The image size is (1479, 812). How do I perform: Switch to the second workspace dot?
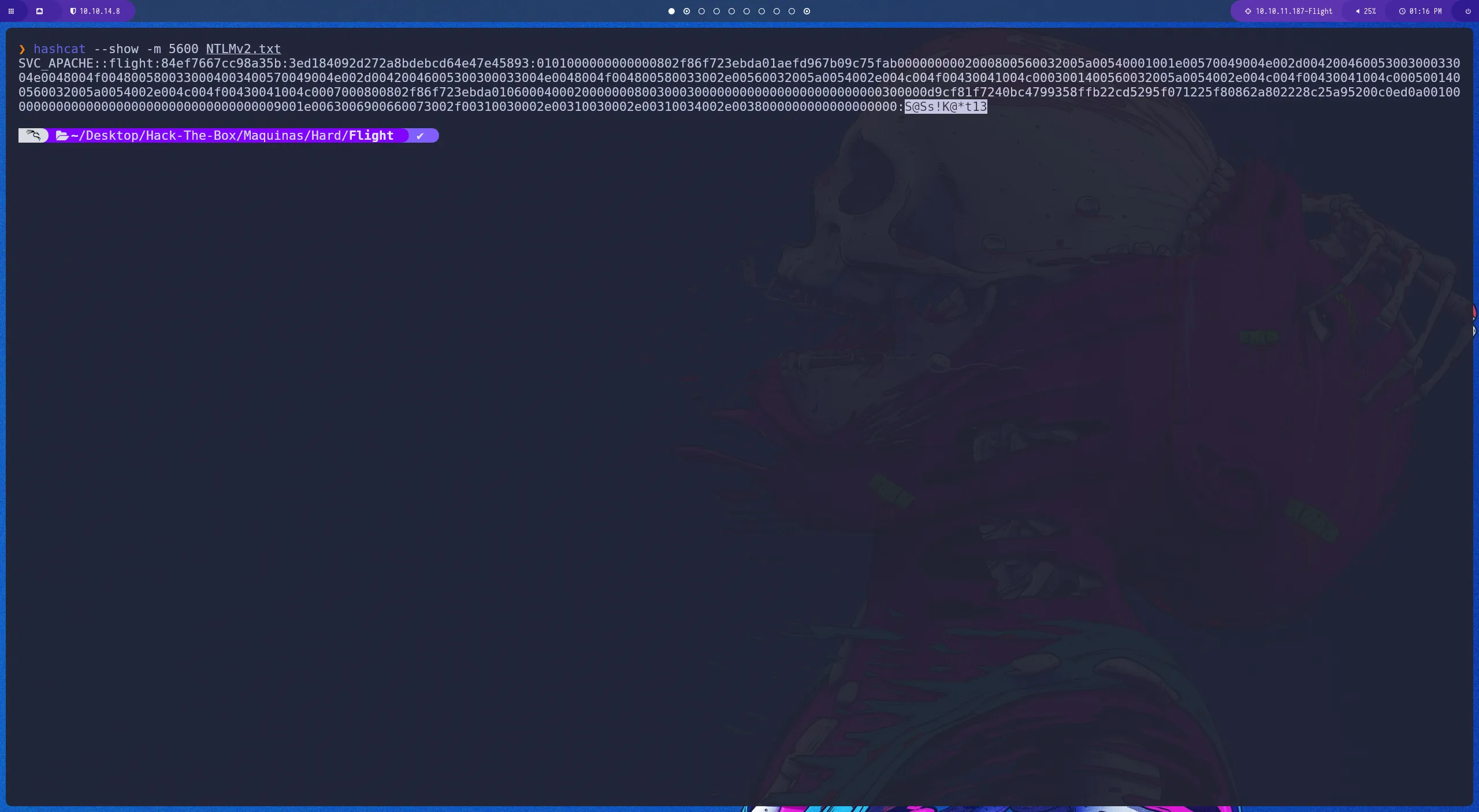point(686,11)
